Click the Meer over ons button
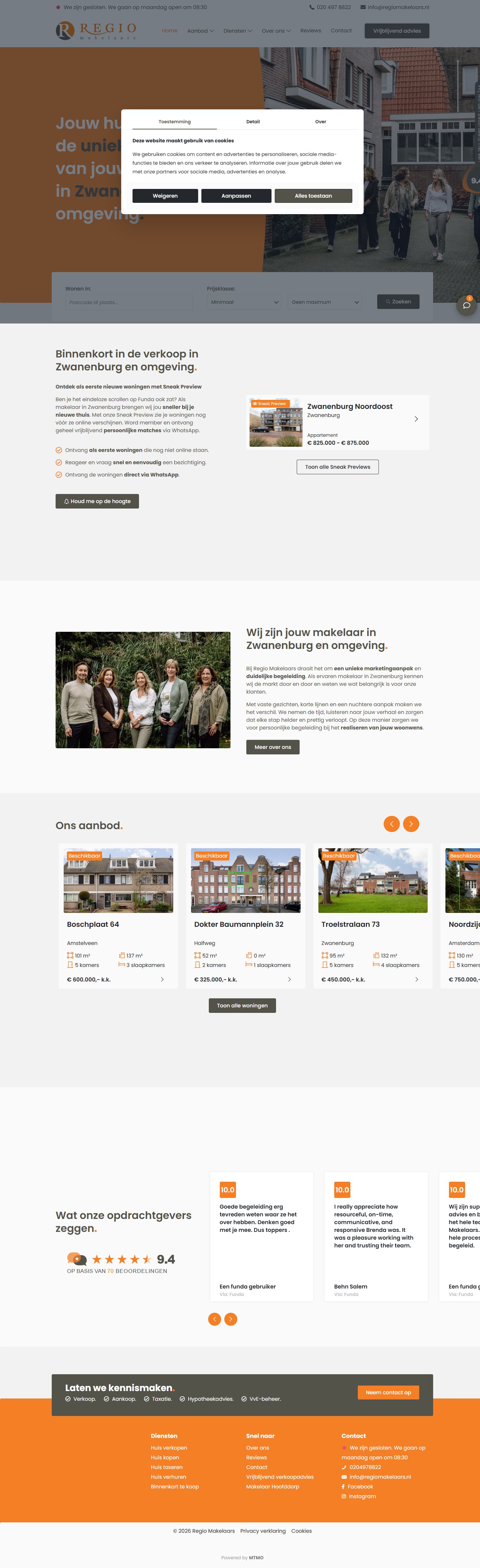The image size is (480, 1568). click(272, 747)
